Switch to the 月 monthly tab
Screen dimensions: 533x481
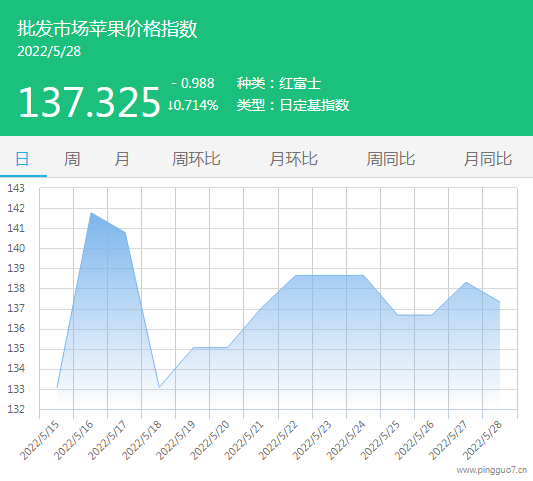(122, 159)
